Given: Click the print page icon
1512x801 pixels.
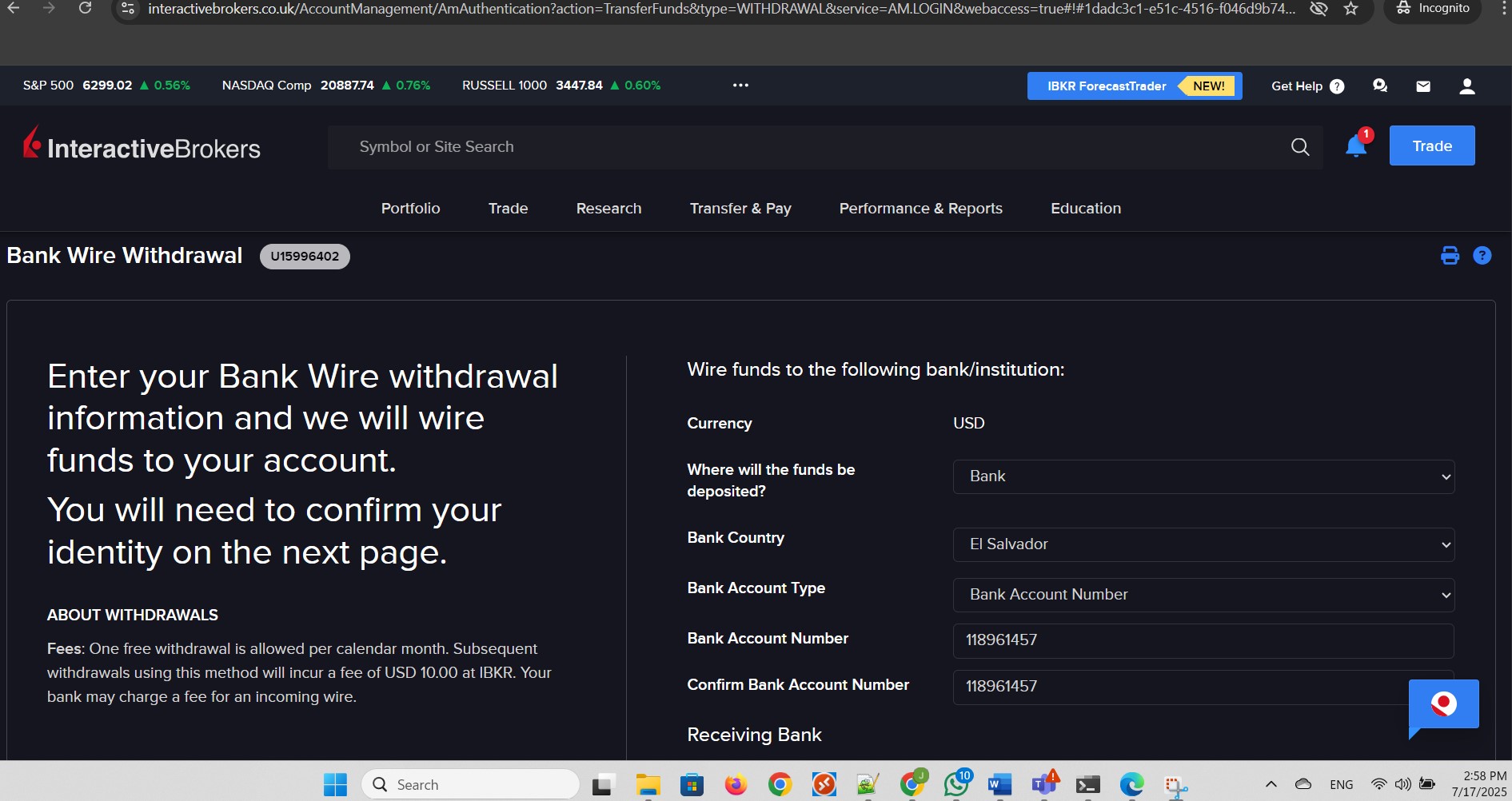Looking at the screenshot, I should [x=1450, y=256].
